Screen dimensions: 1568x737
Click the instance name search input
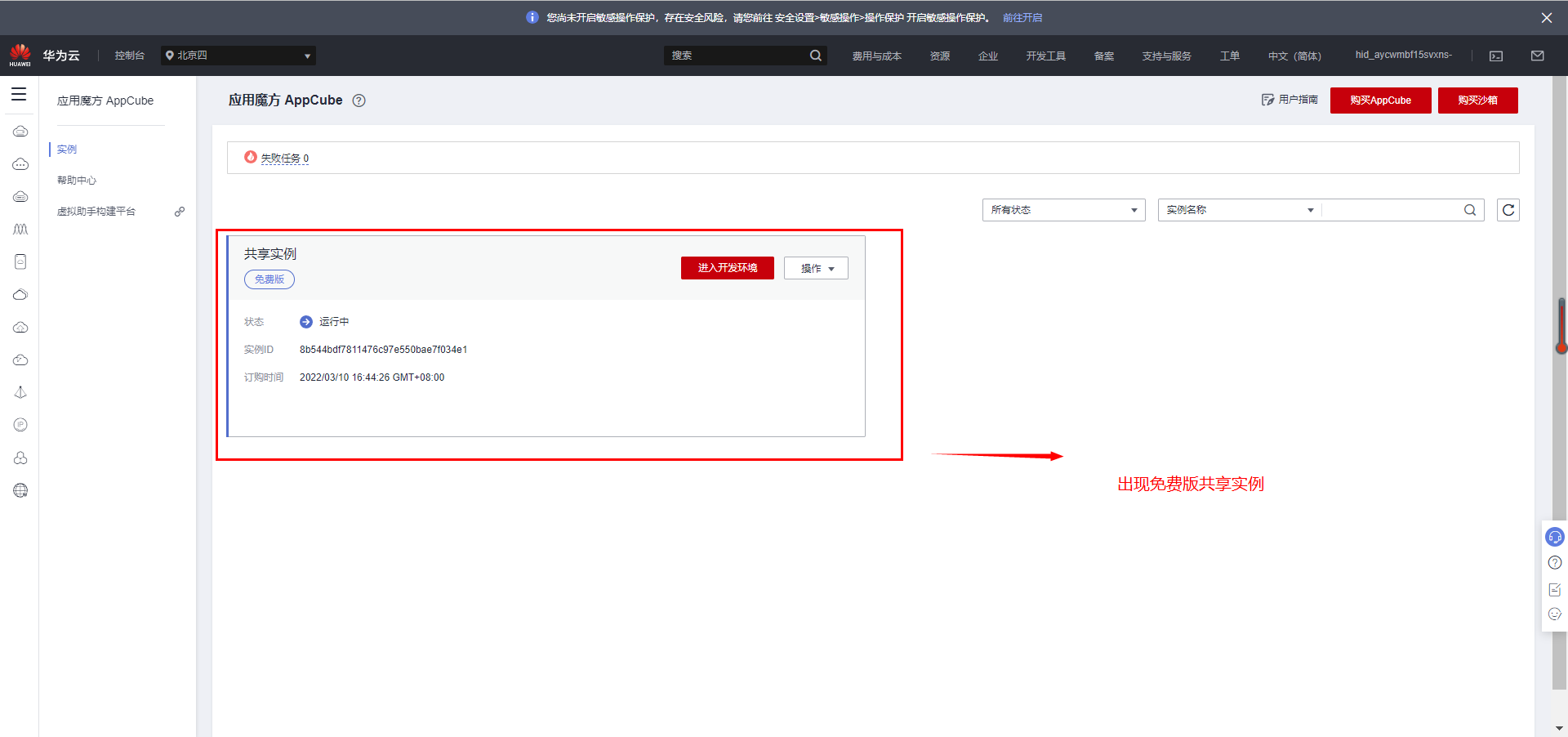[1392, 210]
